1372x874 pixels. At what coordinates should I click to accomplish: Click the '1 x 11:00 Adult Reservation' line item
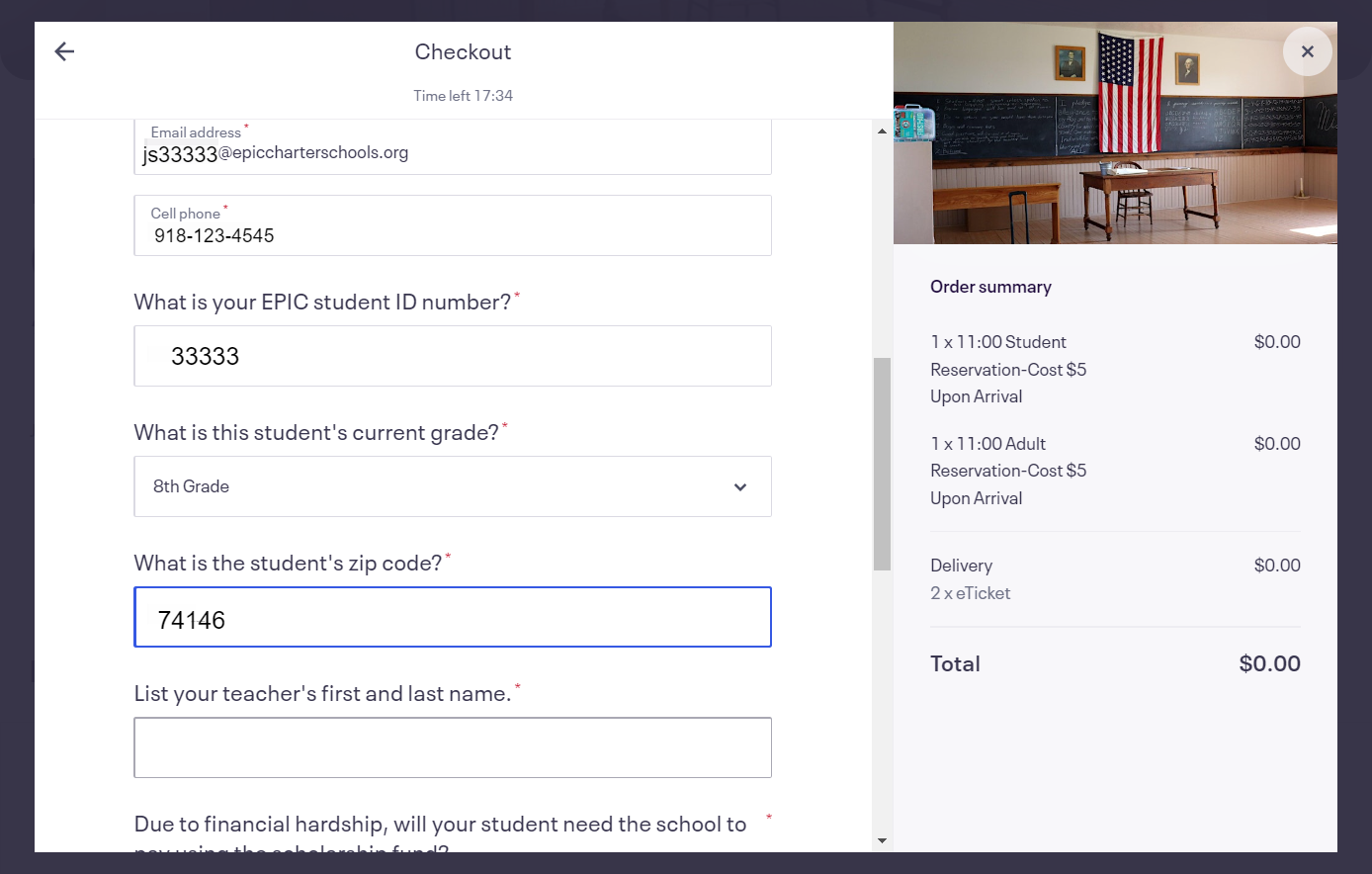1008,471
